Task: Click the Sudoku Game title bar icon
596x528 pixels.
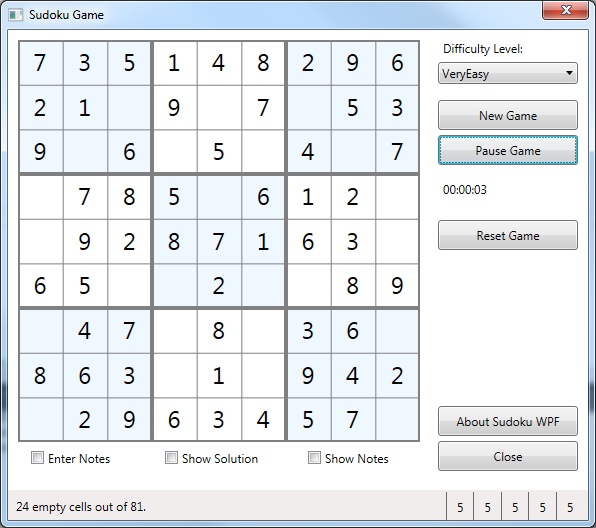Action: 16,15
